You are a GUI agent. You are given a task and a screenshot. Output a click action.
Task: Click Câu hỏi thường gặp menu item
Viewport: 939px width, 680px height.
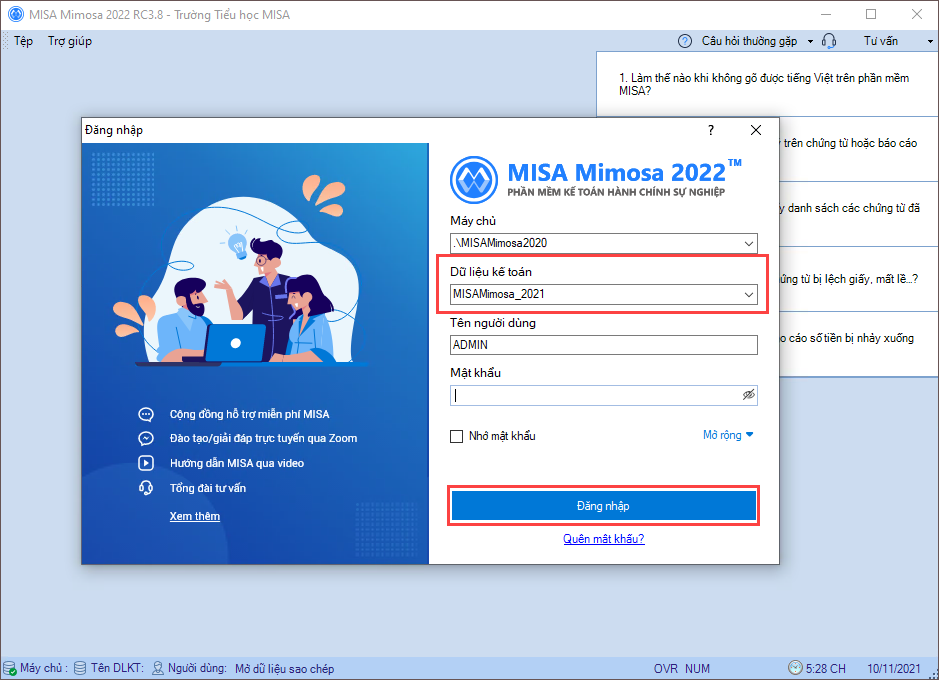pyautogui.click(x=749, y=41)
